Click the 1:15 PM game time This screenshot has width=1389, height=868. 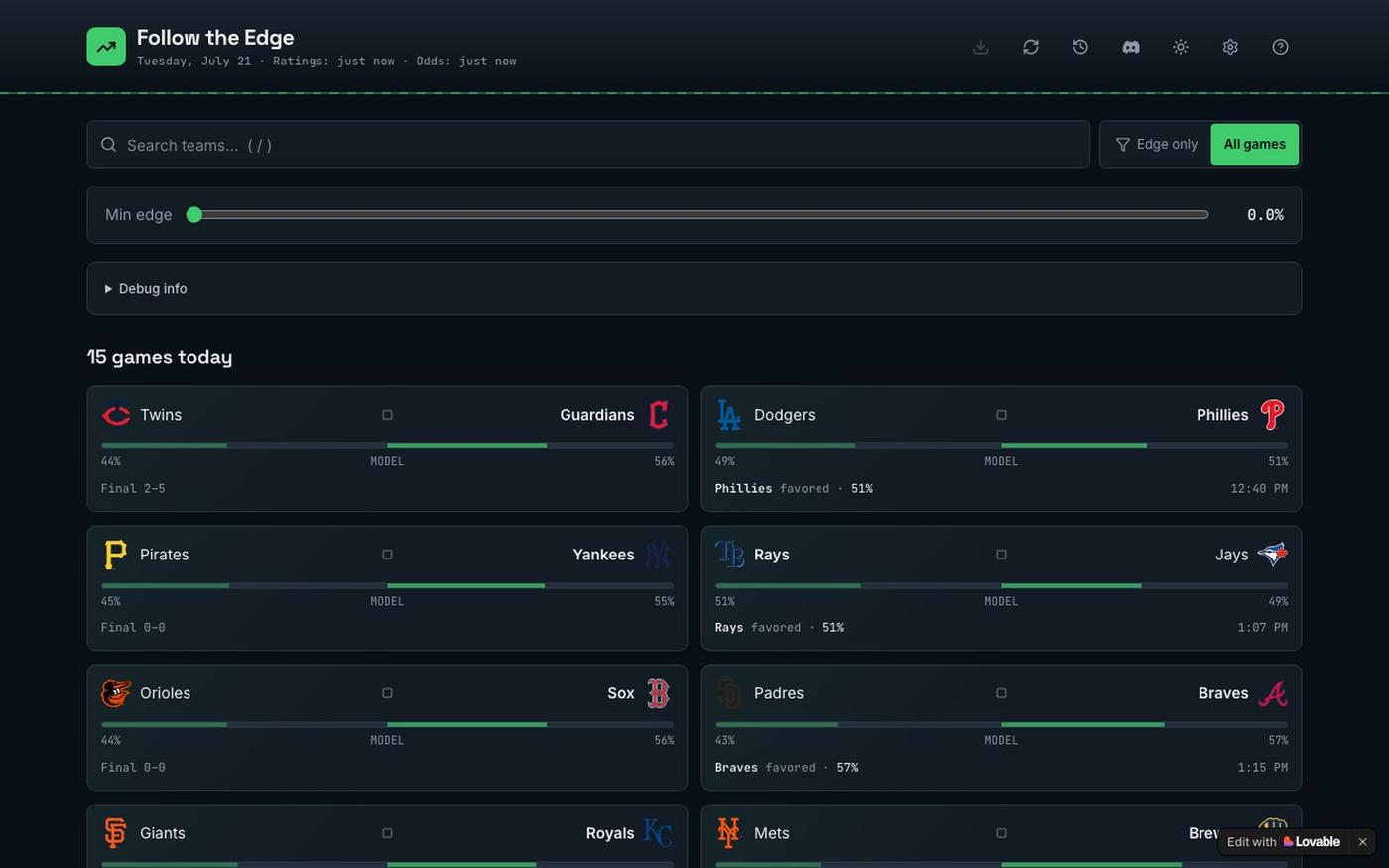(x=1263, y=768)
